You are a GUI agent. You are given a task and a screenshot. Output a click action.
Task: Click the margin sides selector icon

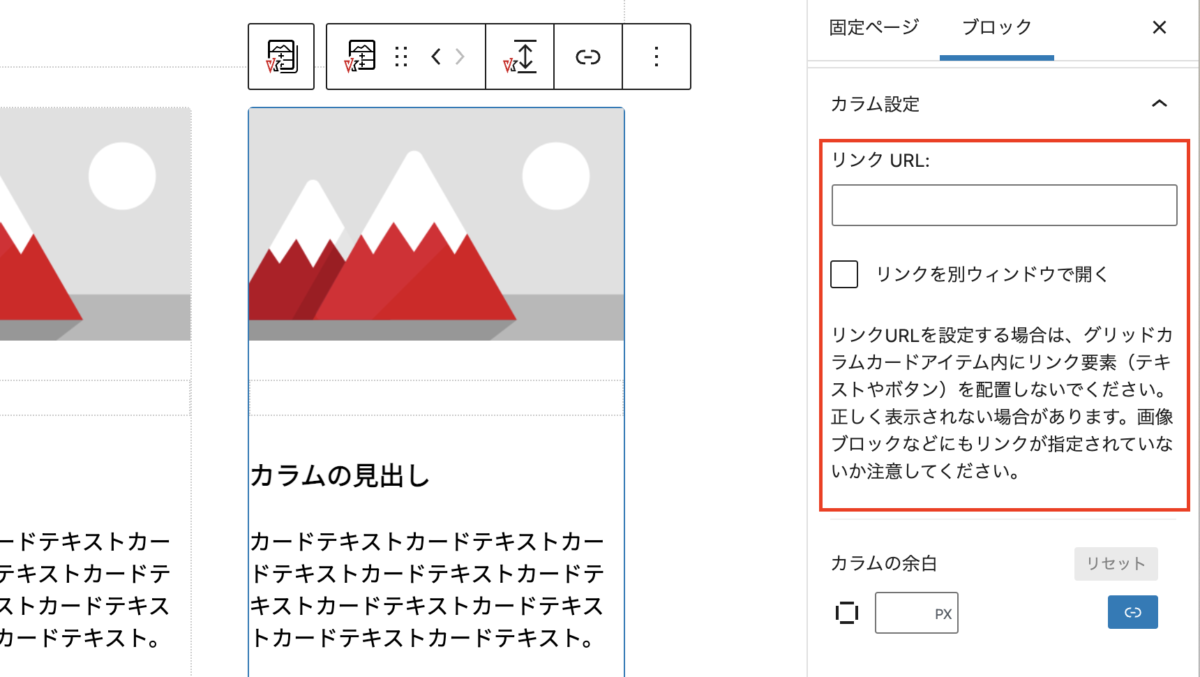point(846,612)
